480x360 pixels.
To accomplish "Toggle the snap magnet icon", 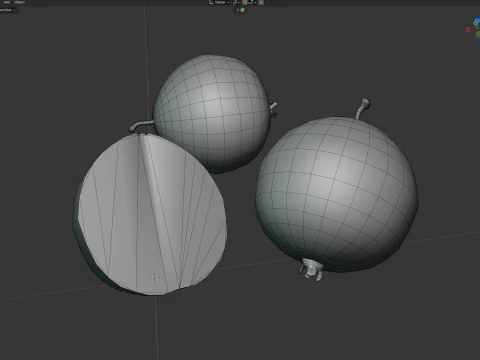I will 245,2.
